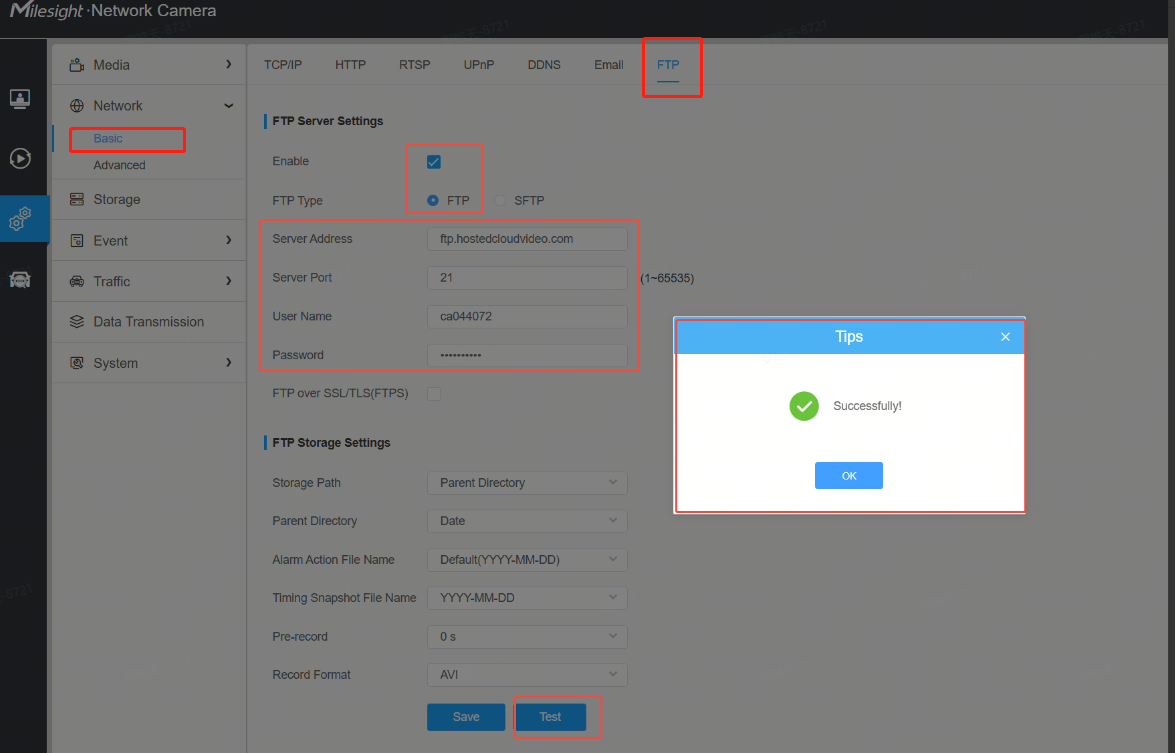This screenshot has width=1175, height=753.
Task: Click the Test button
Action: click(550, 717)
